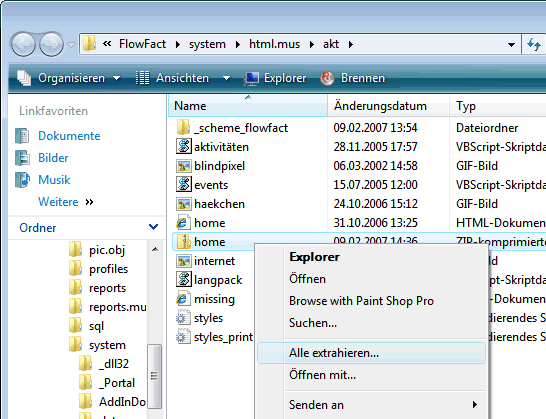Select the blindpixel GIF file icon
546x419 pixels.
tap(184, 165)
